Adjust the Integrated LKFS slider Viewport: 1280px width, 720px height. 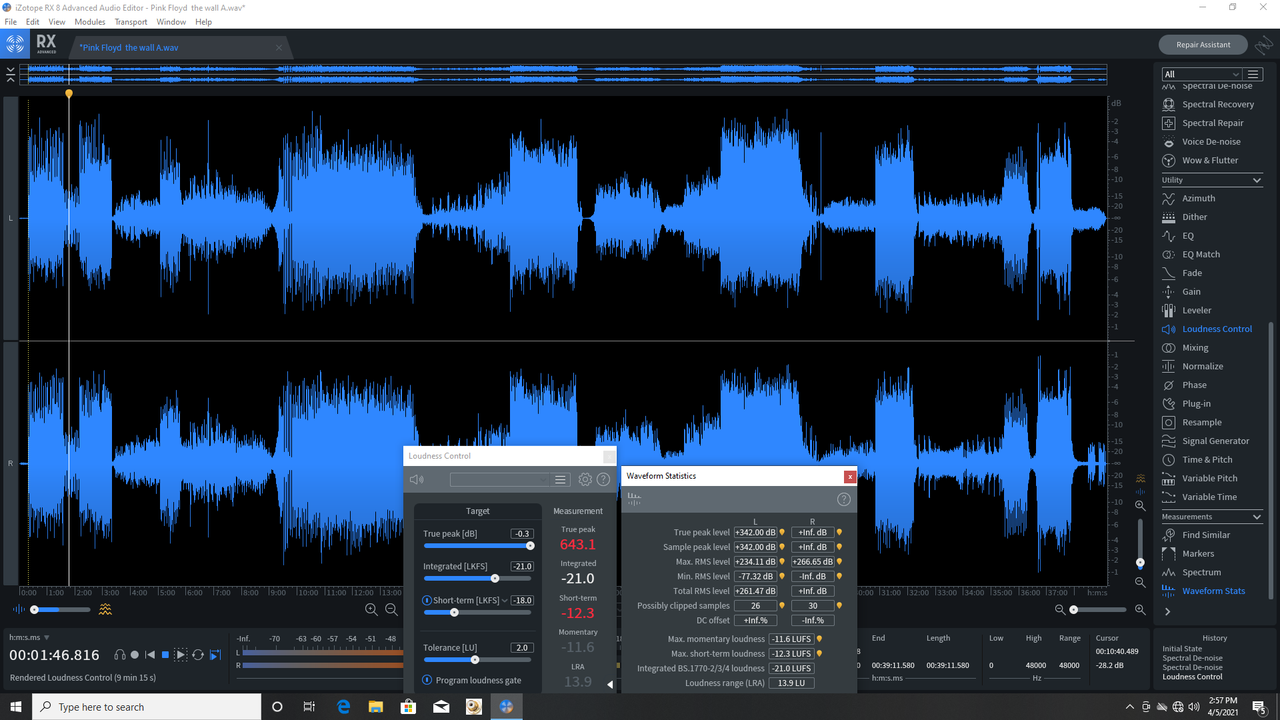(477, 578)
